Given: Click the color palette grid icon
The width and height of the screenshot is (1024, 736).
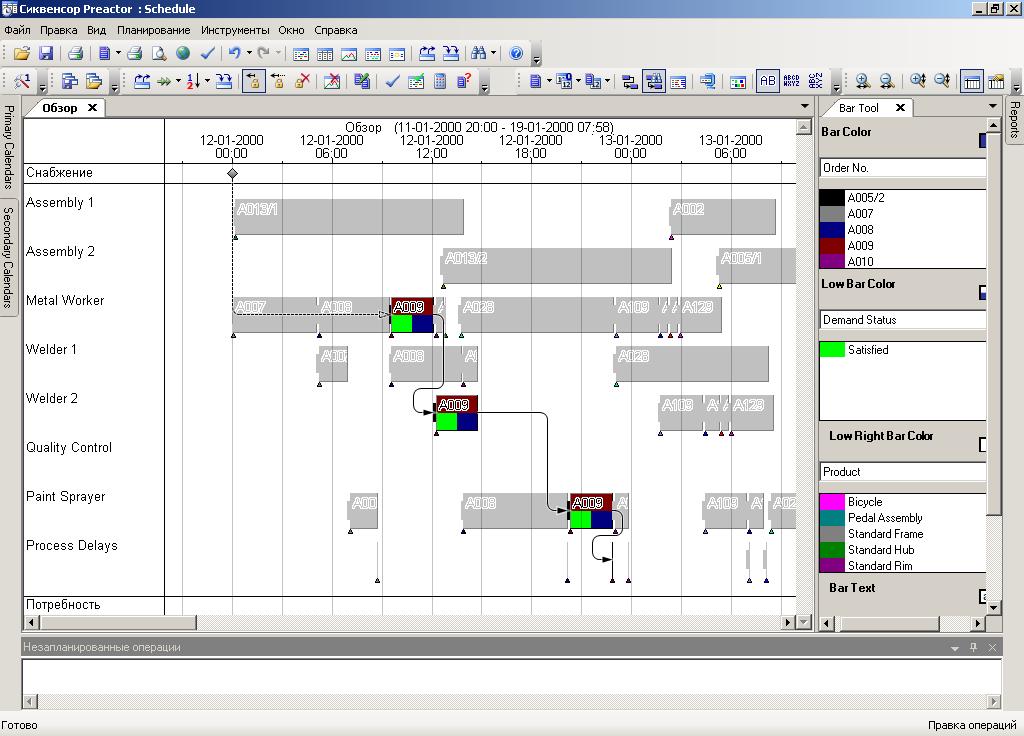Looking at the screenshot, I should click(x=738, y=82).
